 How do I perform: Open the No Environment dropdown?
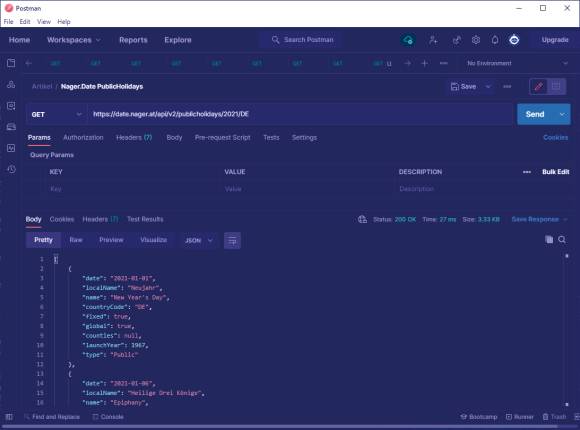point(517,63)
